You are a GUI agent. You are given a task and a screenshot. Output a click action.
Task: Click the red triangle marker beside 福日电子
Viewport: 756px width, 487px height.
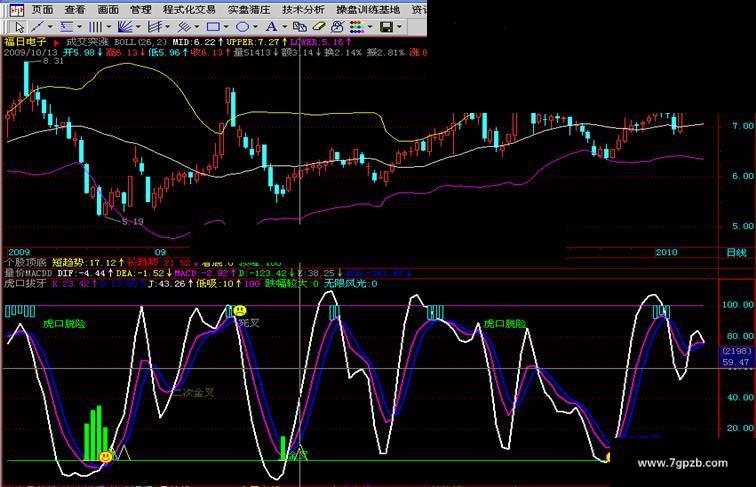point(56,43)
